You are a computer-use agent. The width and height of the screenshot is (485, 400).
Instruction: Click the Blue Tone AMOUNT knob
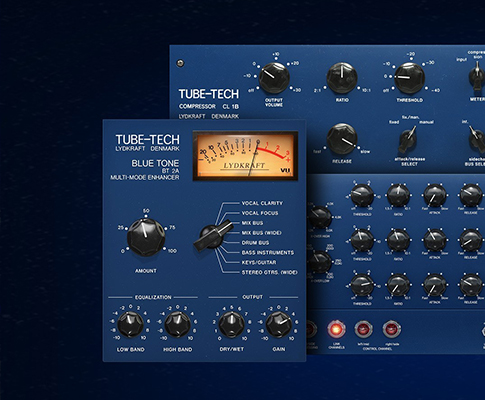(146, 237)
